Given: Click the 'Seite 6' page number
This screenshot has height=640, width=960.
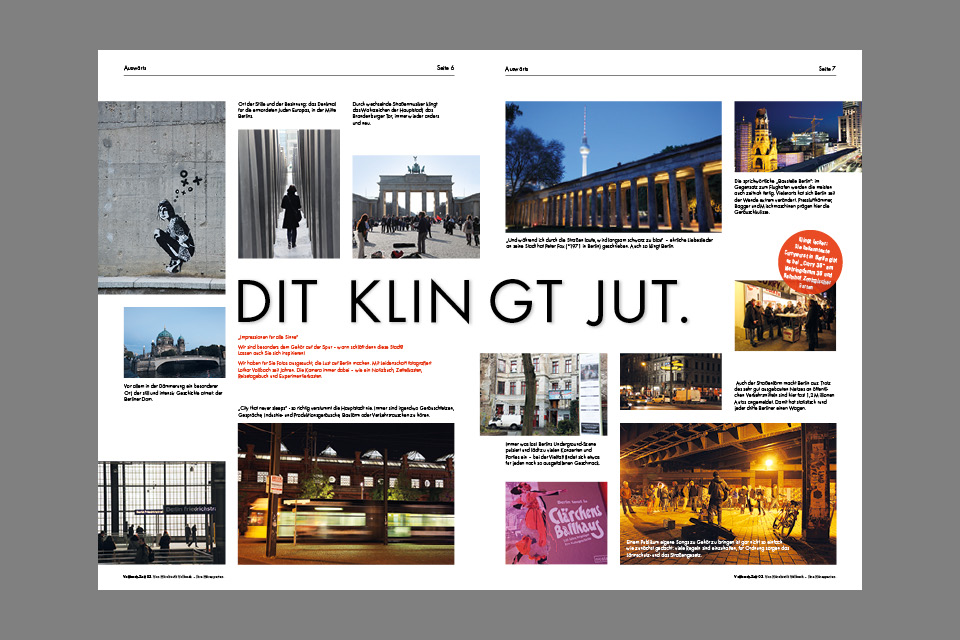Looking at the screenshot, I should tap(444, 68).
